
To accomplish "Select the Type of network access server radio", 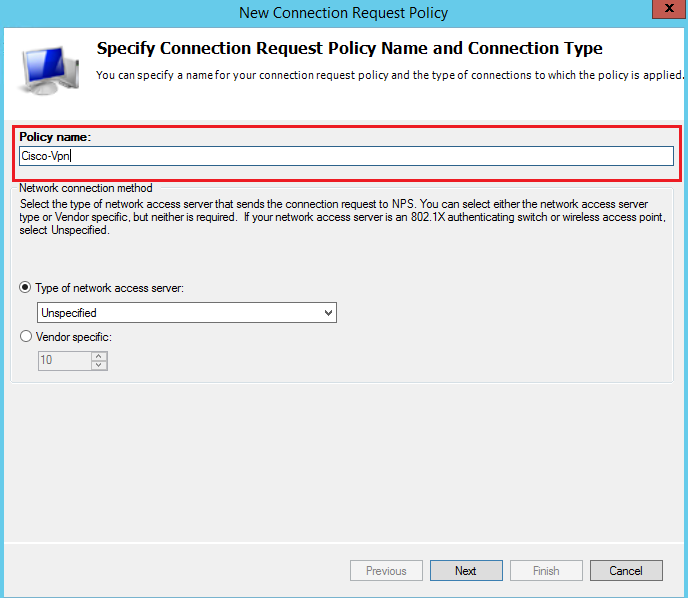I will click(26, 288).
